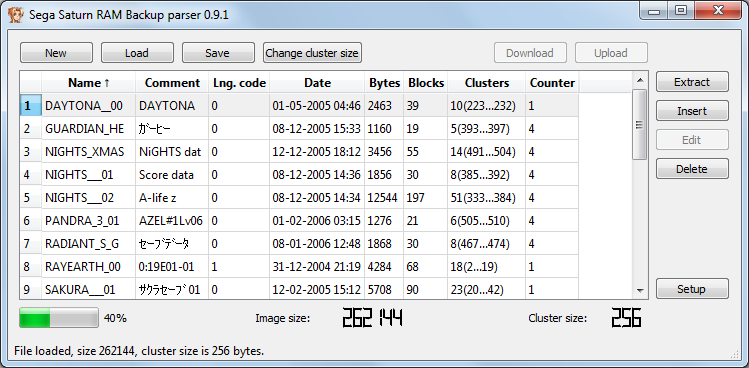Close the RAM Backup parser window
The image size is (749, 368).
click(x=717, y=11)
